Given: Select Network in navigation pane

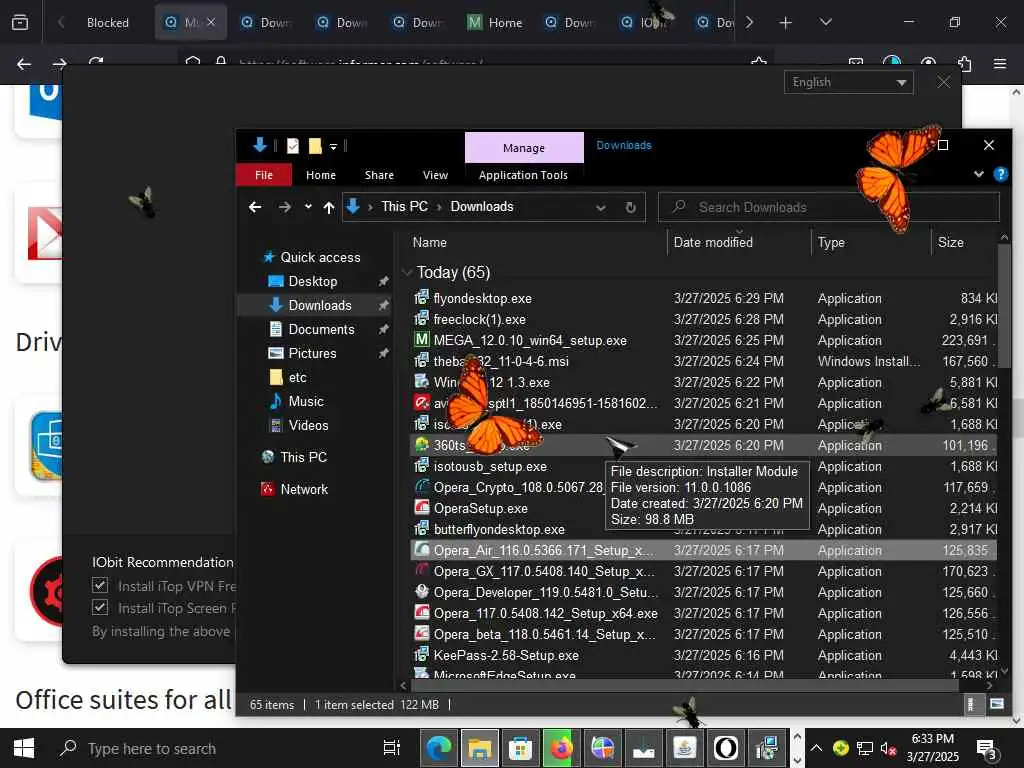Looking at the screenshot, I should pyautogui.click(x=304, y=489).
